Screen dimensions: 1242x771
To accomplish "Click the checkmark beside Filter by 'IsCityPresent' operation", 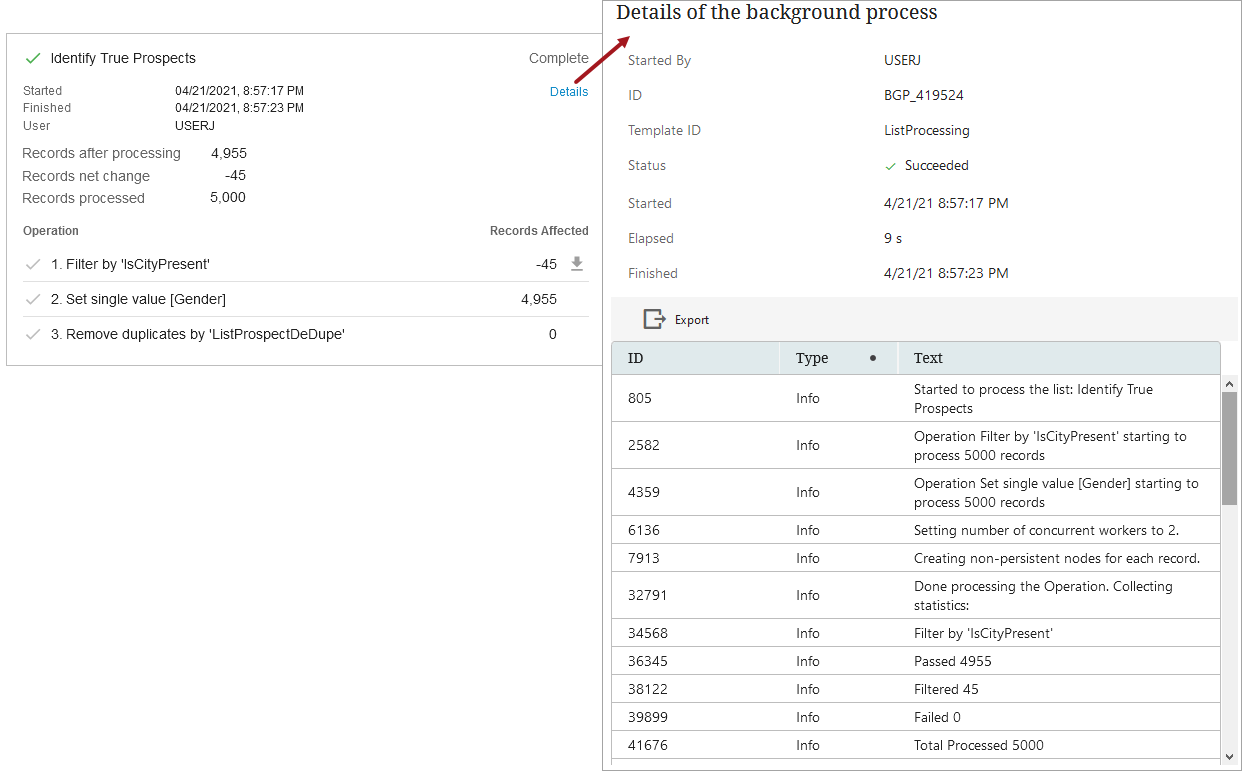I will coord(33,265).
